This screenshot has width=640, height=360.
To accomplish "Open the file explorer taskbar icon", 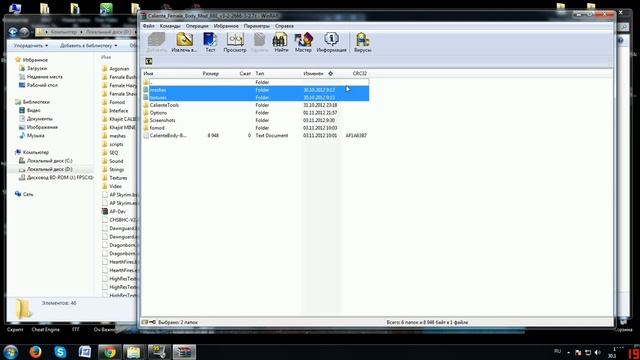I will click(x=134, y=352).
